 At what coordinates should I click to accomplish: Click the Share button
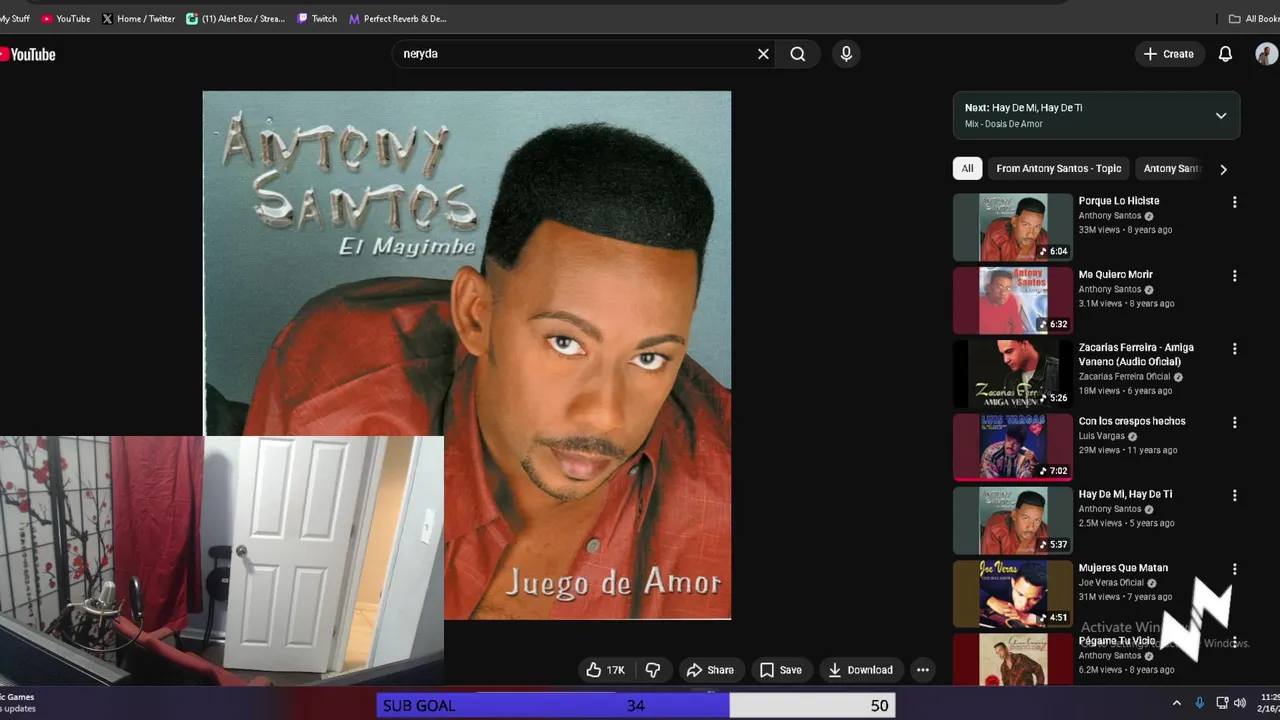[x=710, y=670]
